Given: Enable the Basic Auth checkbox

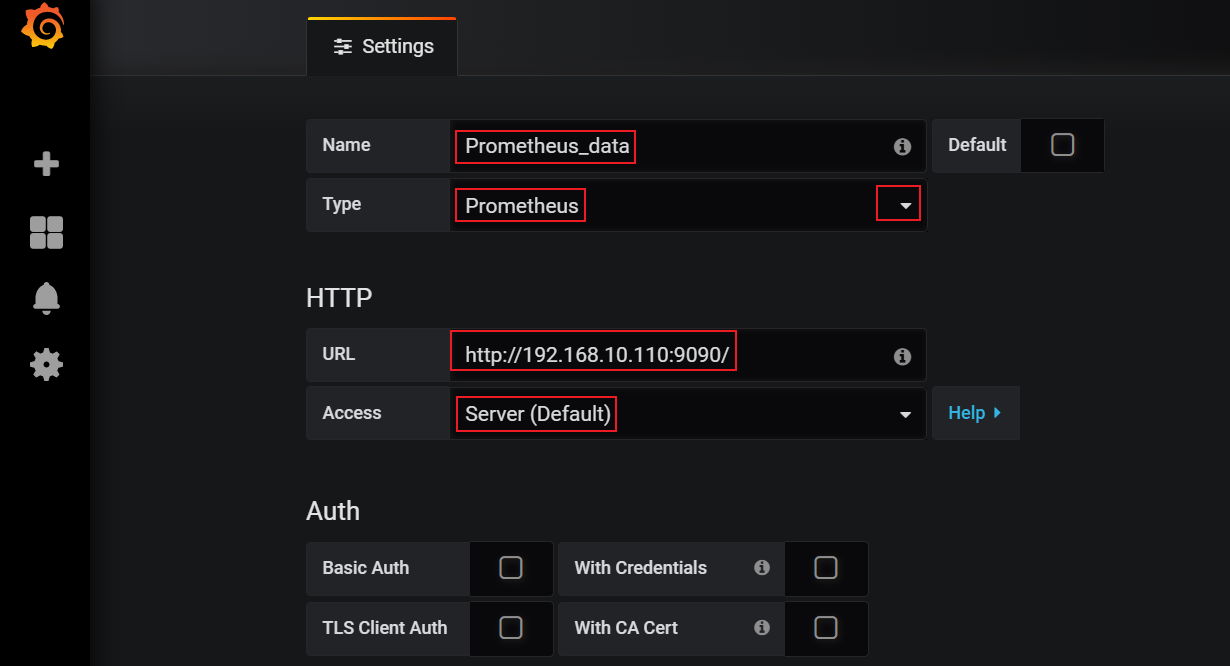Looking at the screenshot, I should pyautogui.click(x=510, y=568).
